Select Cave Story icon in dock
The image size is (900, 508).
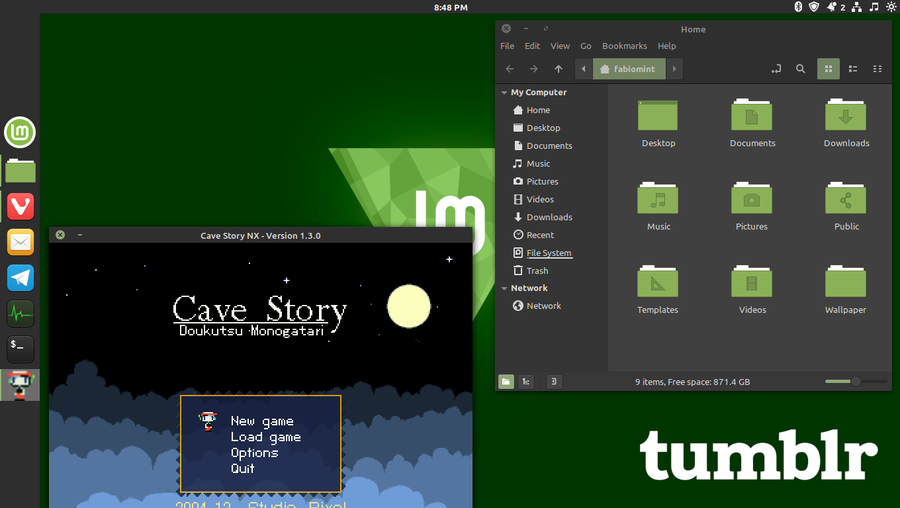(20, 385)
